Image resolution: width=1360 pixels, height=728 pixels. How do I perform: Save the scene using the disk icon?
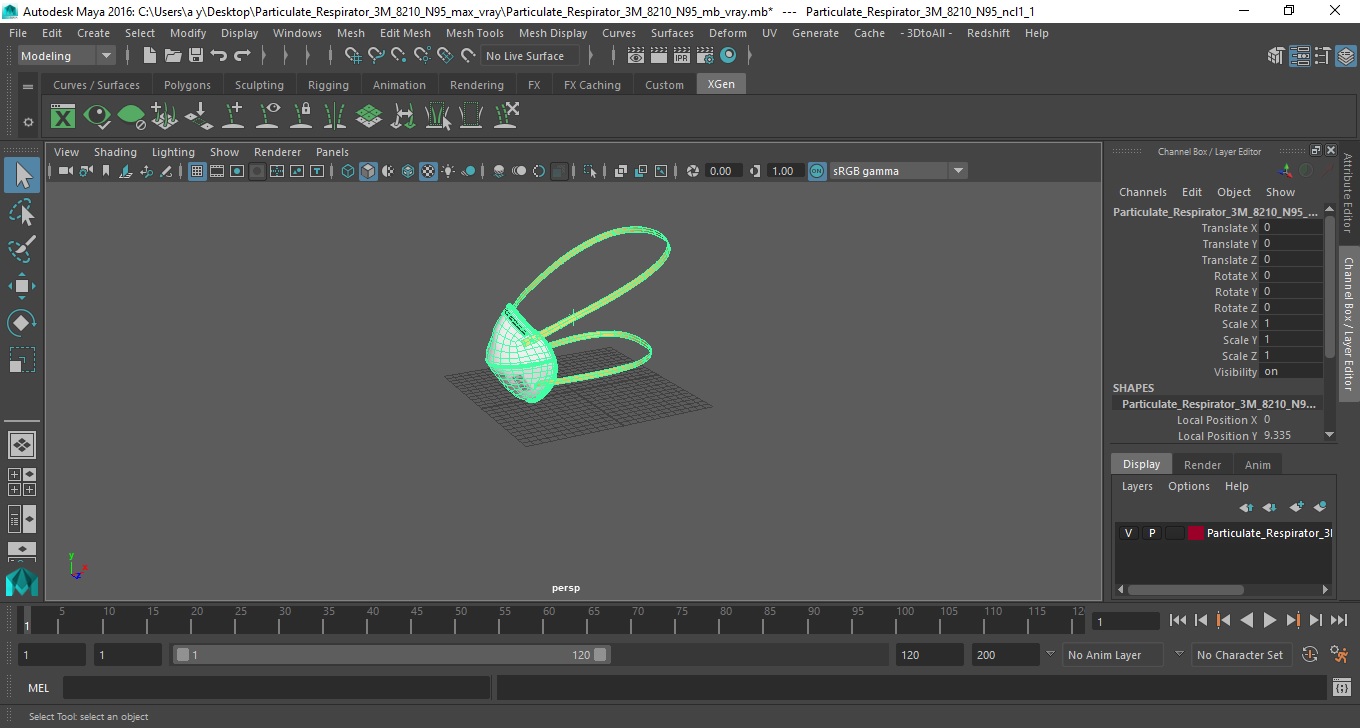tap(196, 56)
